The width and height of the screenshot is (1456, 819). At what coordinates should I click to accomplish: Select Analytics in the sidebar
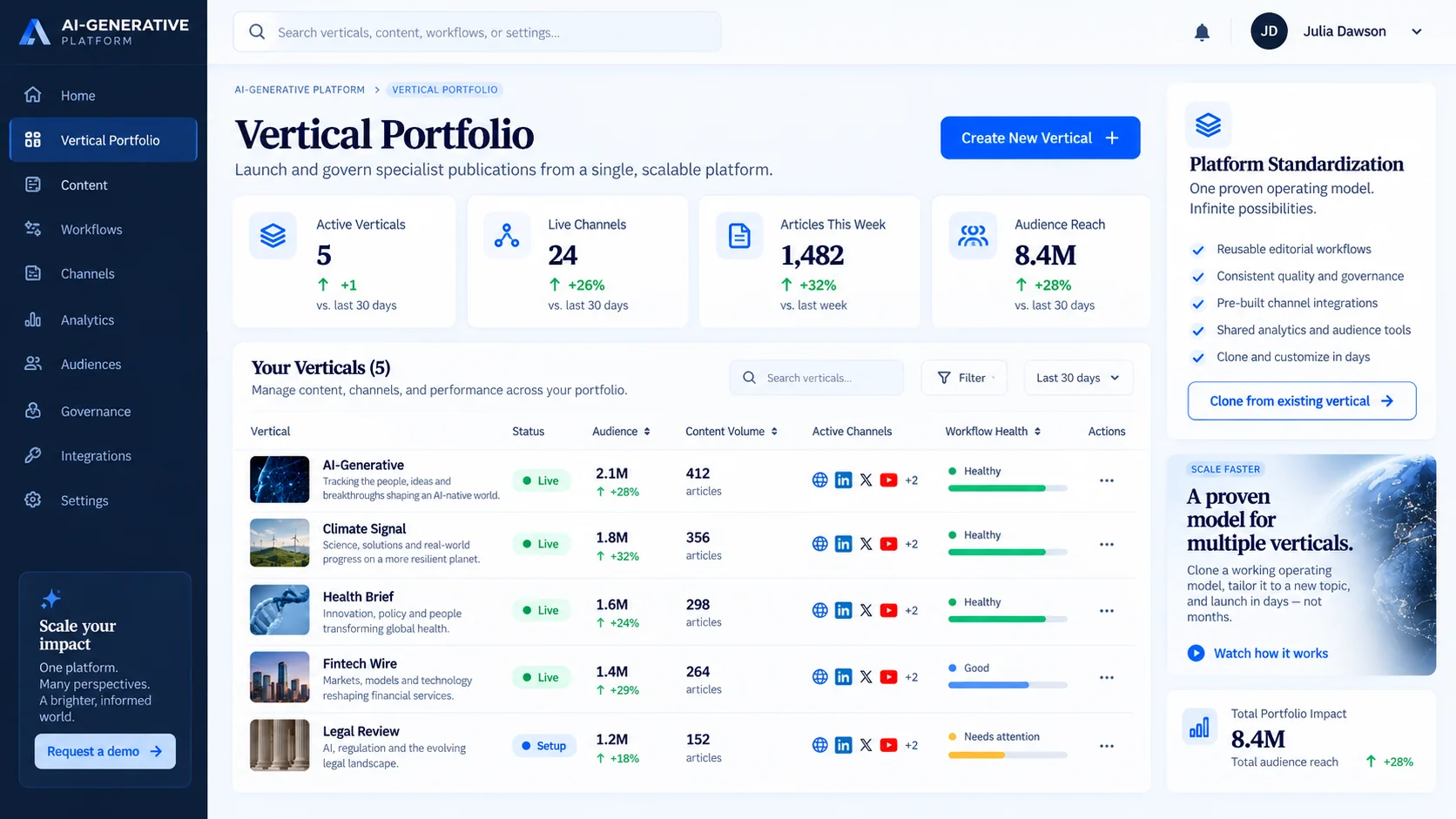[104, 320]
